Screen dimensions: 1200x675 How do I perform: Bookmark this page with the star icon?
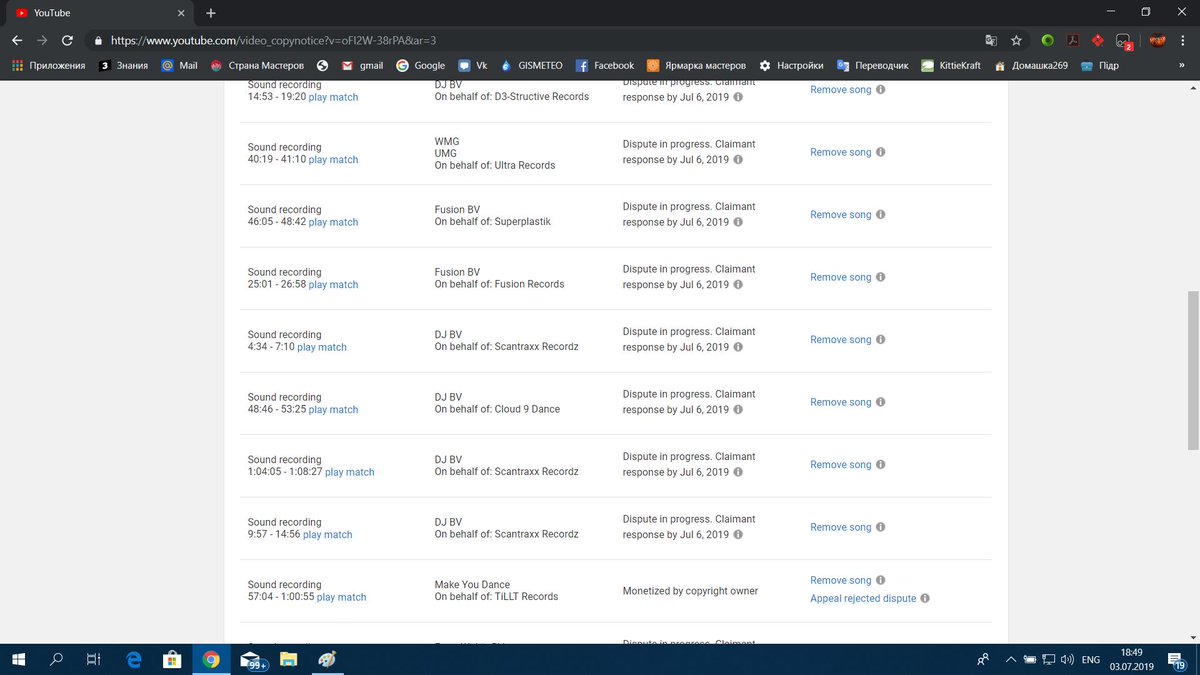pyautogui.click(x=1016, y=41)
